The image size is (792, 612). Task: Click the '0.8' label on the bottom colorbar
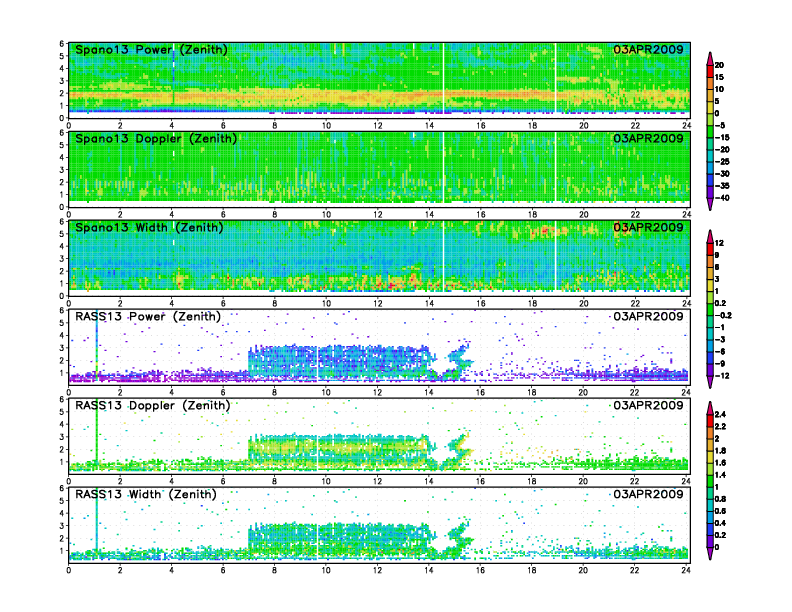[720, 499]
